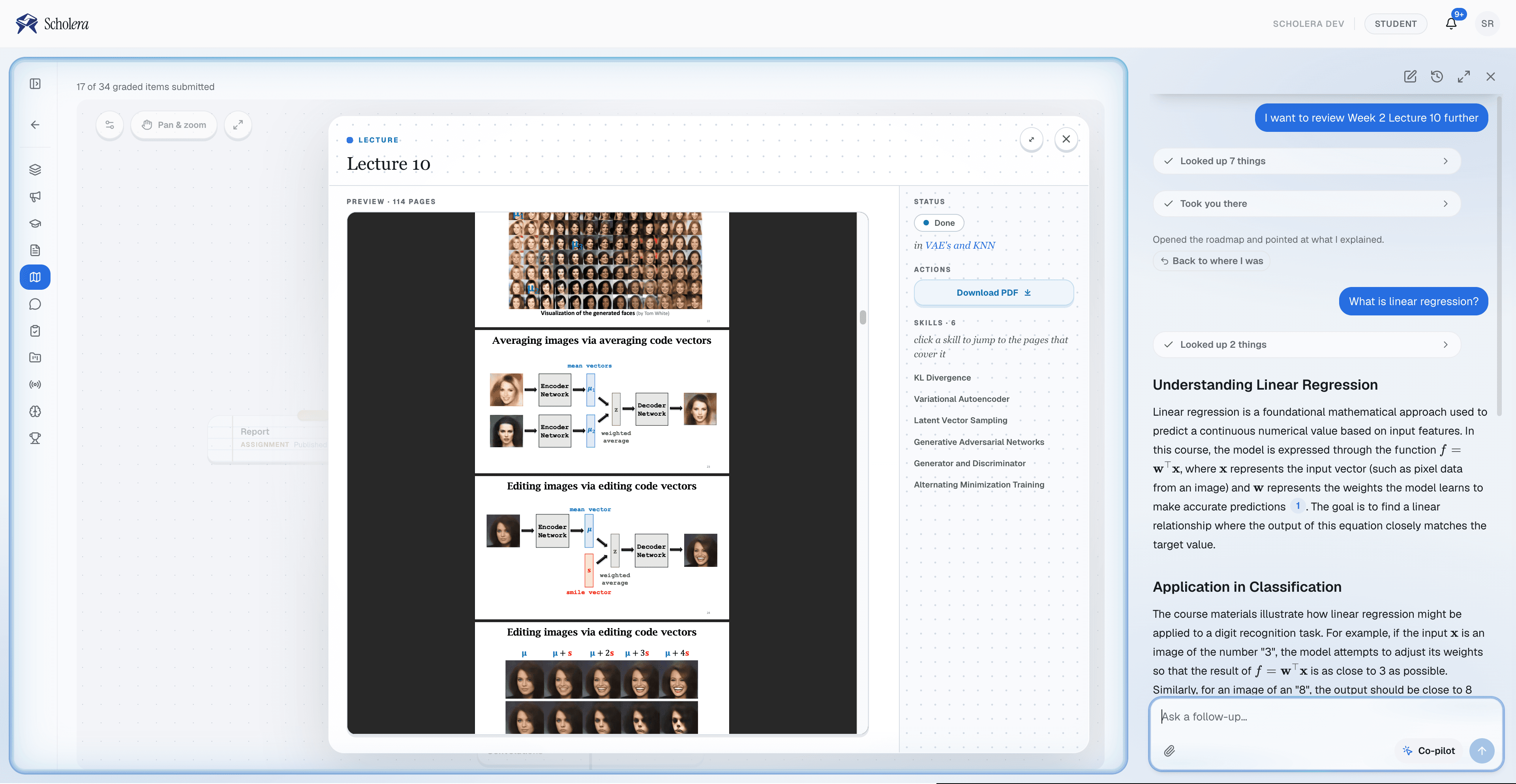This screenshot has height=784, width=1516.
Task: Jump to Variational Autoencoder skill pages
Action: click(961, 399)
